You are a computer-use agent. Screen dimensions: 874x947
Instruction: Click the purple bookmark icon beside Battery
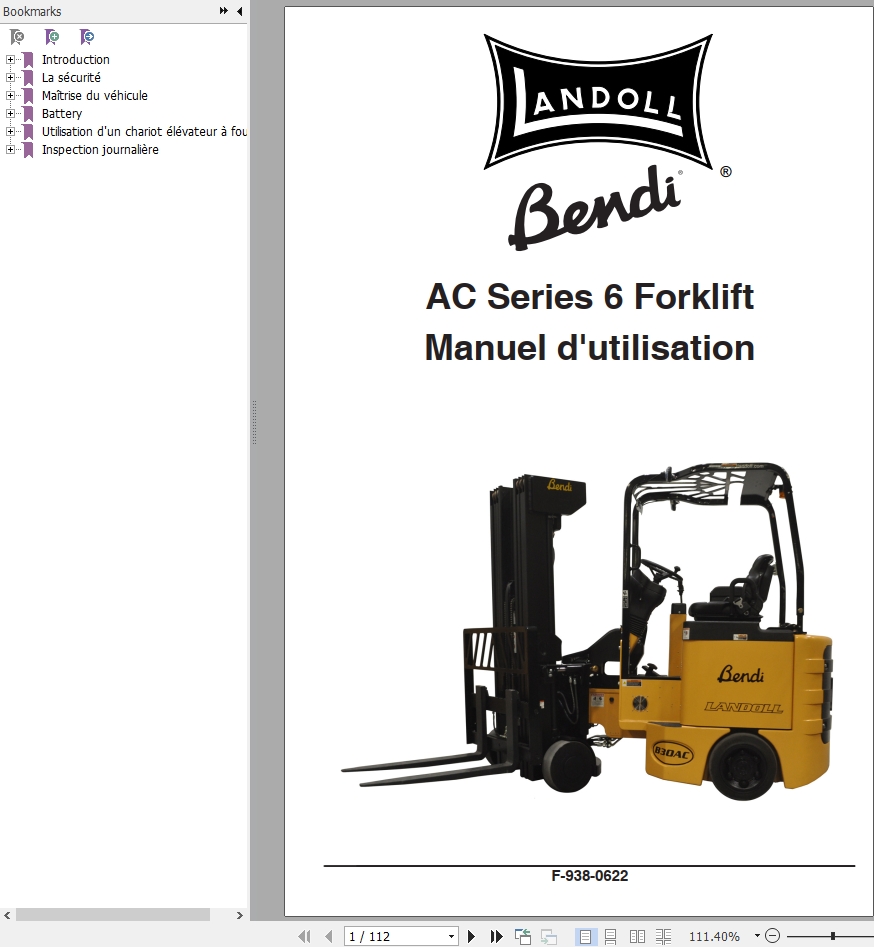[28, 114]
